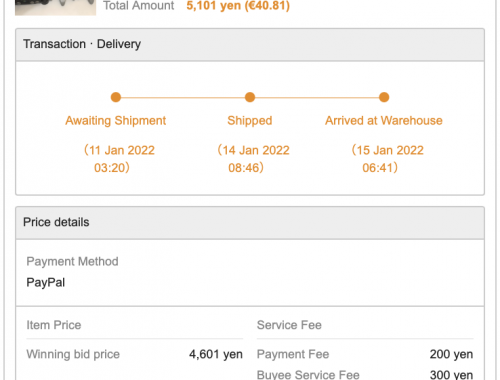
Task: Click the Payment Fee 200 yen amount
Action: point(451,354)
